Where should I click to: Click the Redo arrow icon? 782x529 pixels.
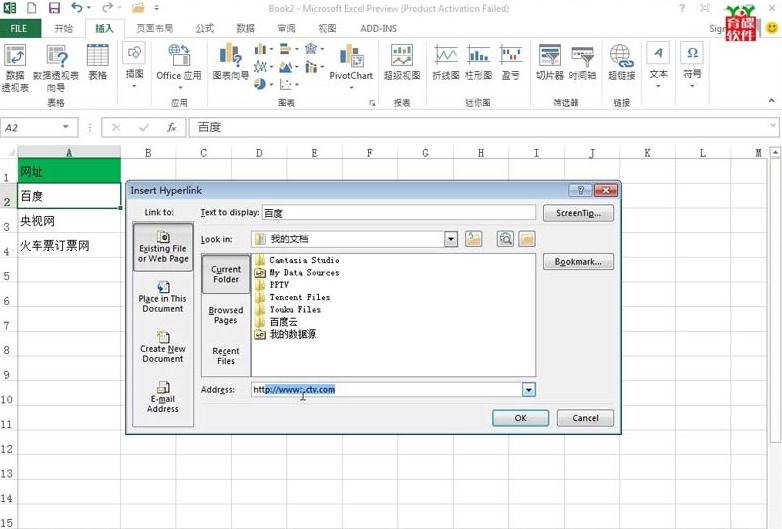pos(107,7)
